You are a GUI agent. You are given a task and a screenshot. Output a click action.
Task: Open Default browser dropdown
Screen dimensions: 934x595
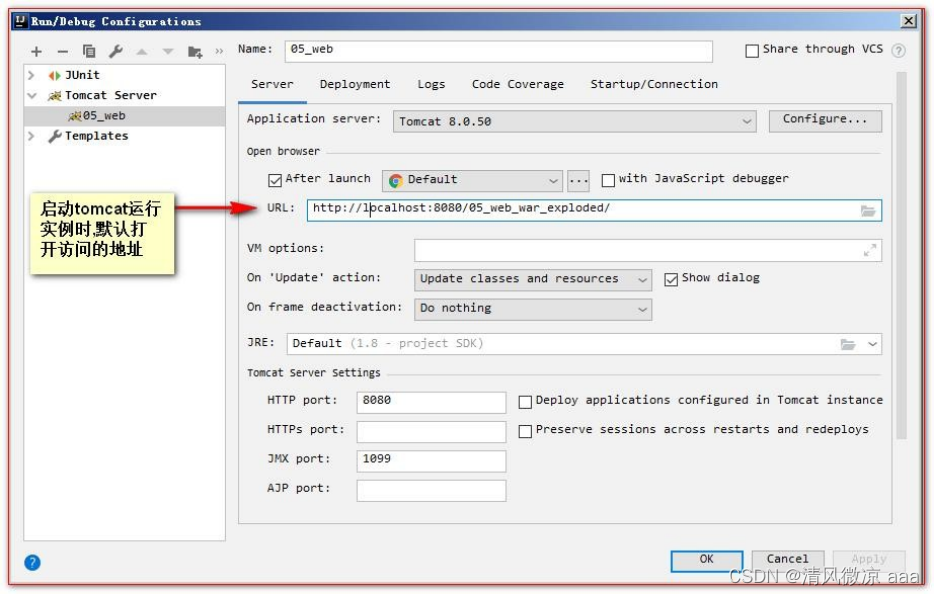pyautogui.click(x=472, y=180)
